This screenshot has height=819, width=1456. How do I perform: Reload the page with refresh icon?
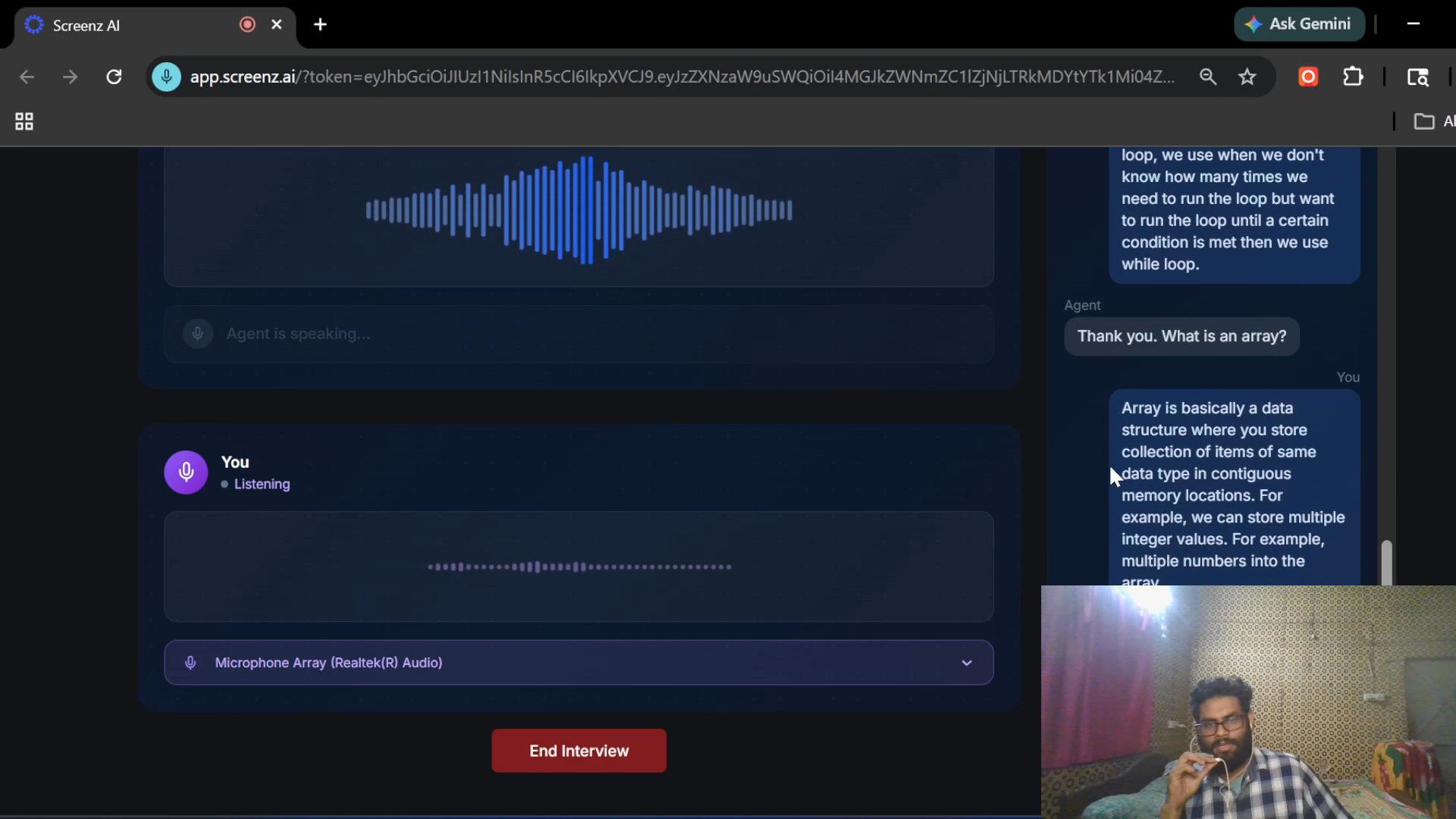[114, 77]
